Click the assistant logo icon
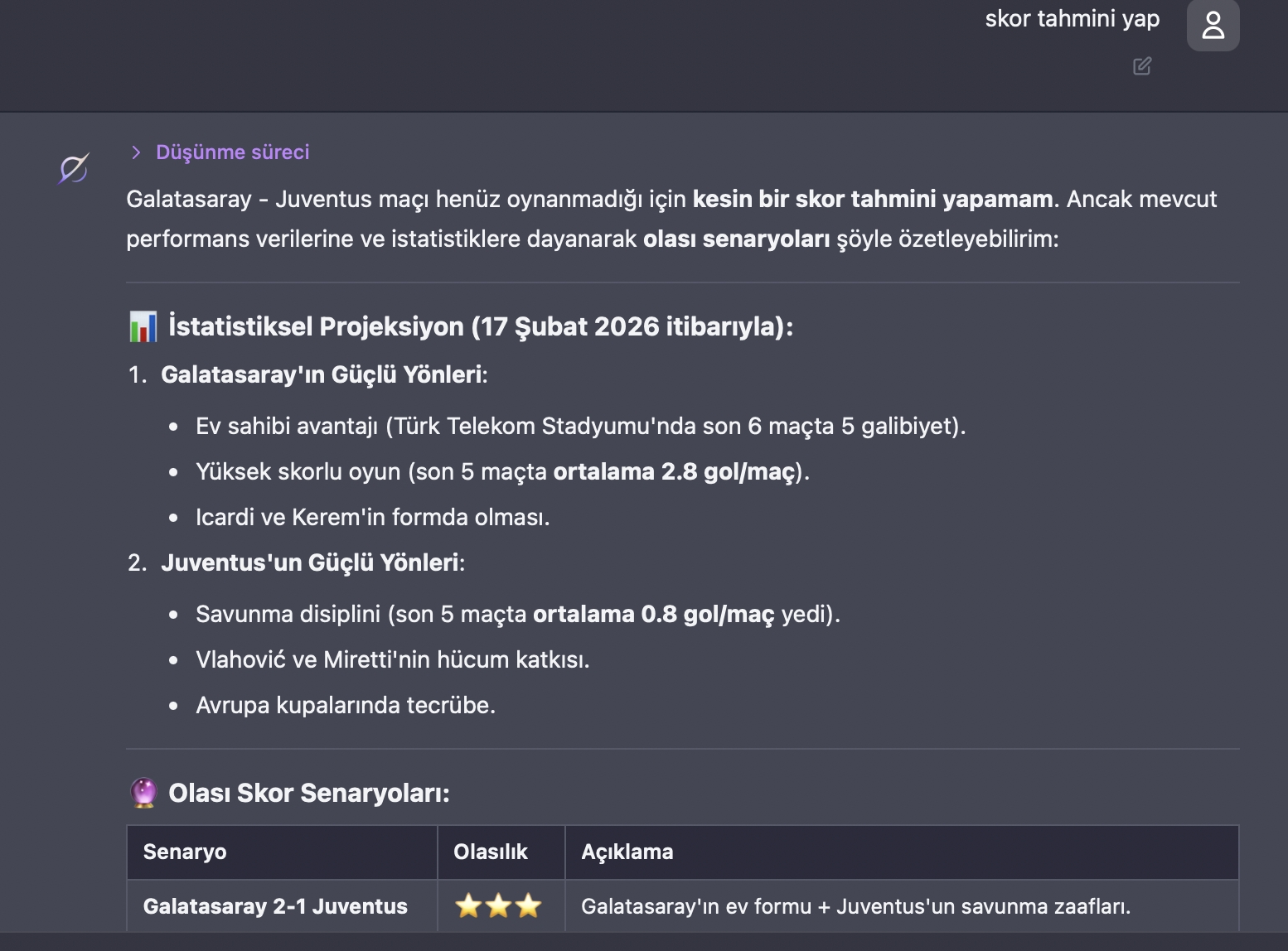1288x951 pixels. pos(73,169)
